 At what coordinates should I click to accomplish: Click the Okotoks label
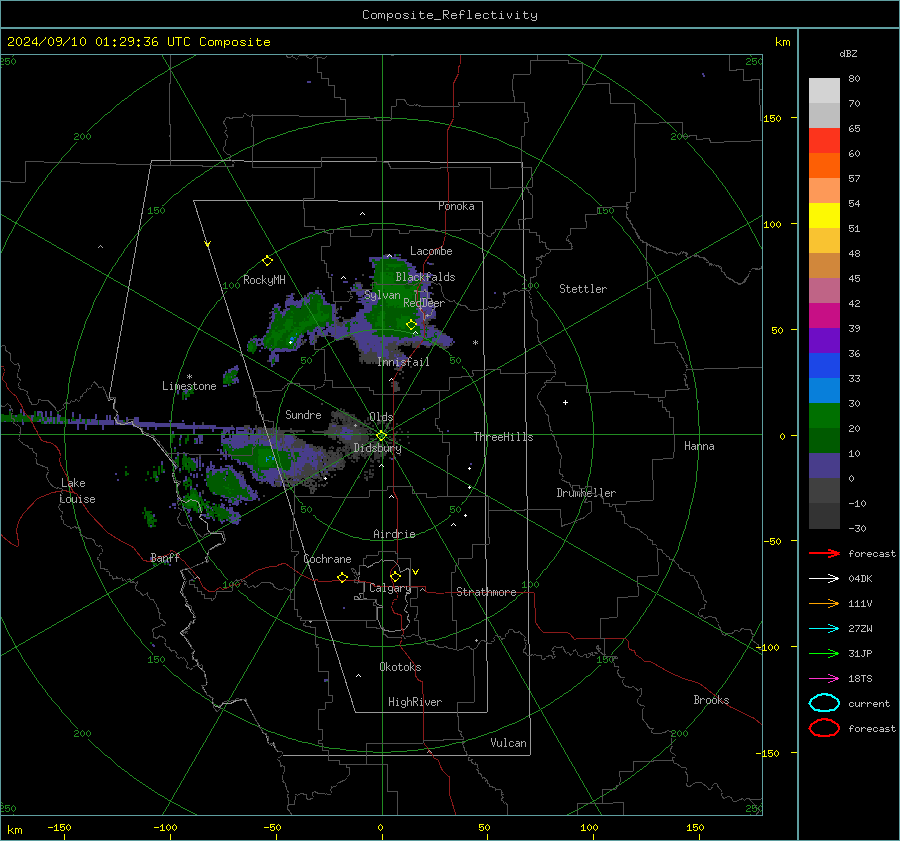pyautogui.click(x=400, y=667)
